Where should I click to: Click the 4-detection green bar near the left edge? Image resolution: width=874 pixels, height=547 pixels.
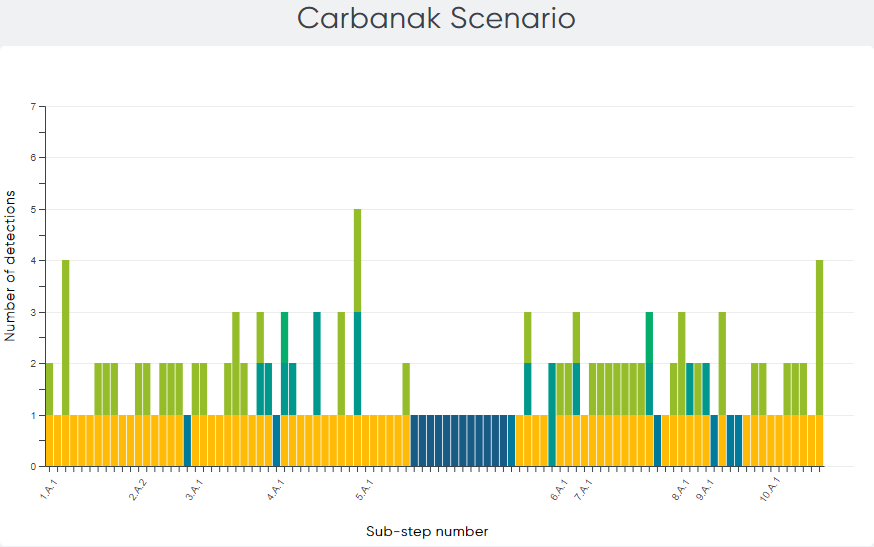66,337
